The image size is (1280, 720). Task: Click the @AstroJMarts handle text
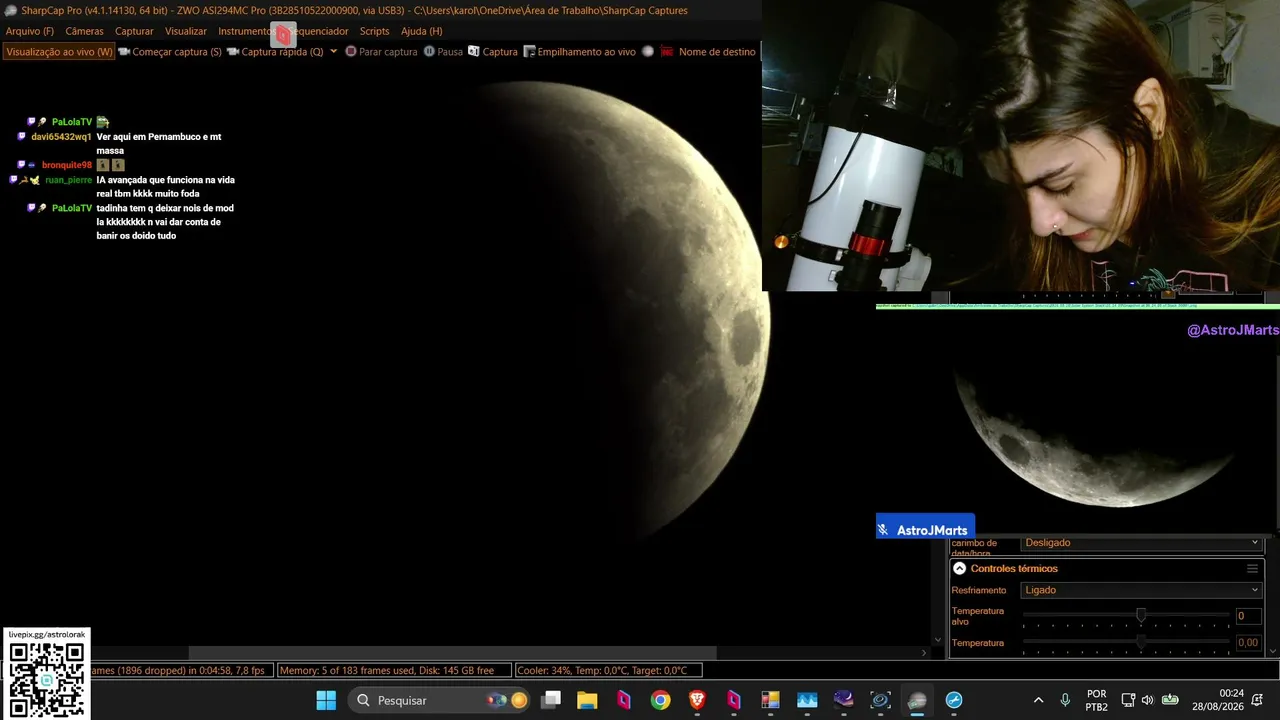[1232, 330]
